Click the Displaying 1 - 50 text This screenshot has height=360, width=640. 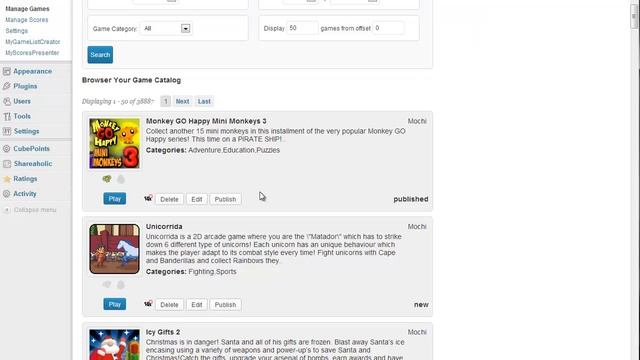pos(118,101)
